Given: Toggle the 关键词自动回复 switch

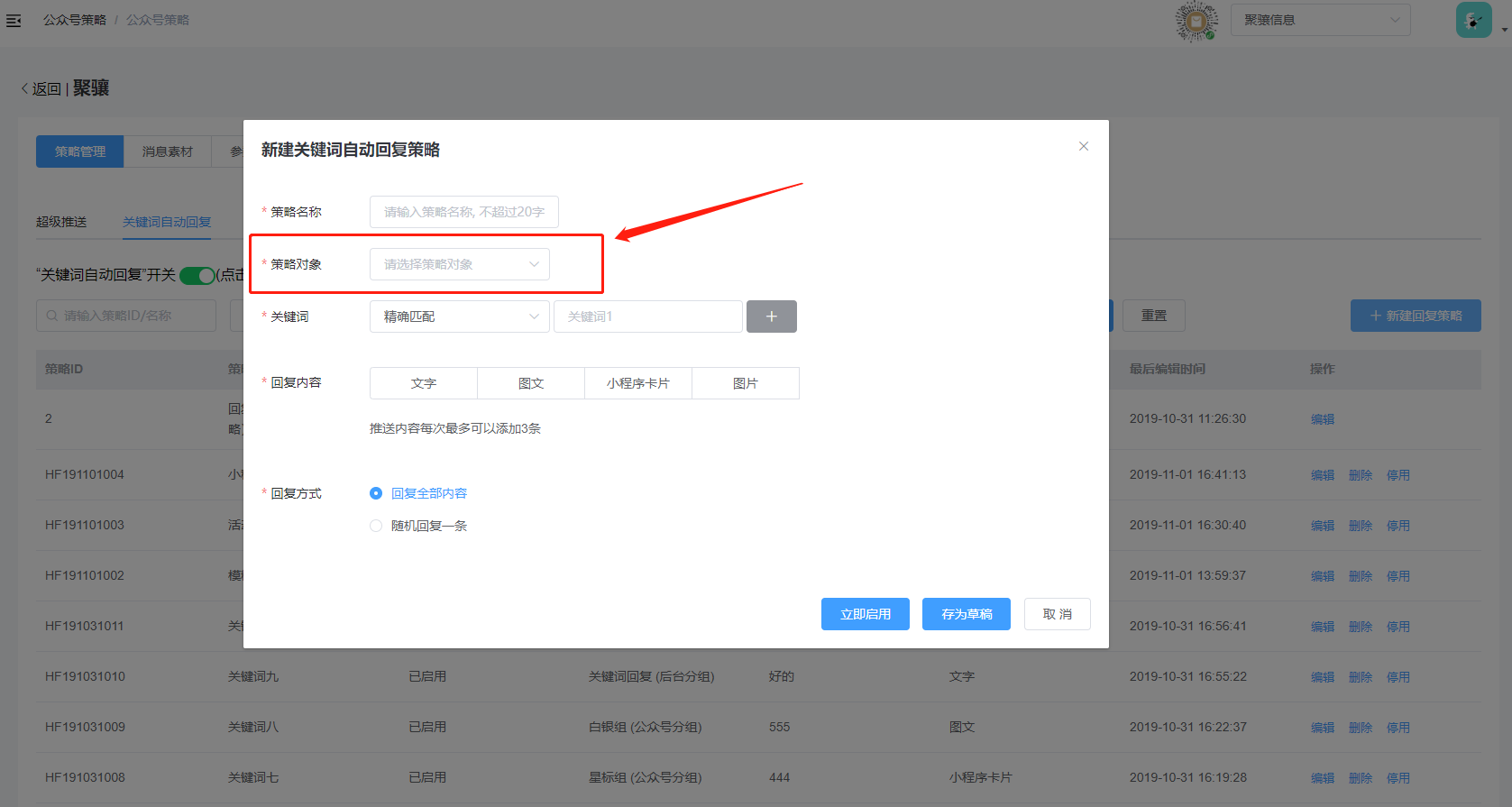Looking at the screenshot, I should click(x=197, y=275).
